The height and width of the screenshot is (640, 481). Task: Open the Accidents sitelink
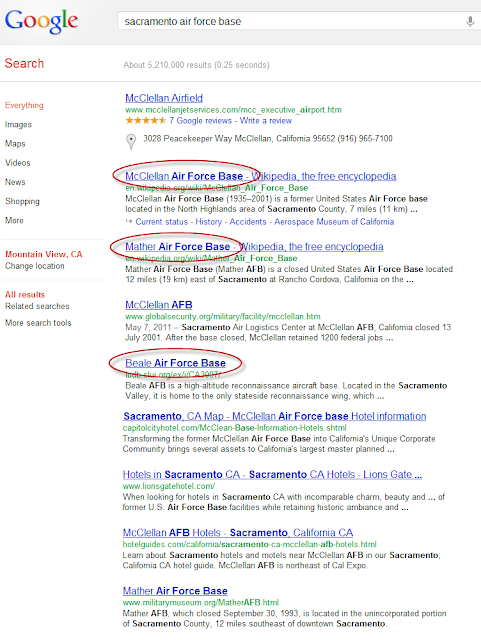click(x=247, y=222)
